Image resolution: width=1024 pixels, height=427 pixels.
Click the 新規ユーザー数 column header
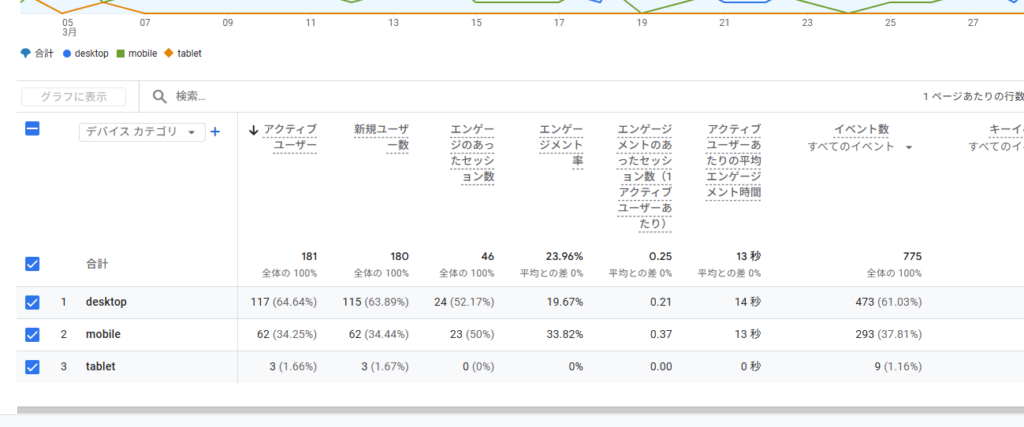coord(381,138)
